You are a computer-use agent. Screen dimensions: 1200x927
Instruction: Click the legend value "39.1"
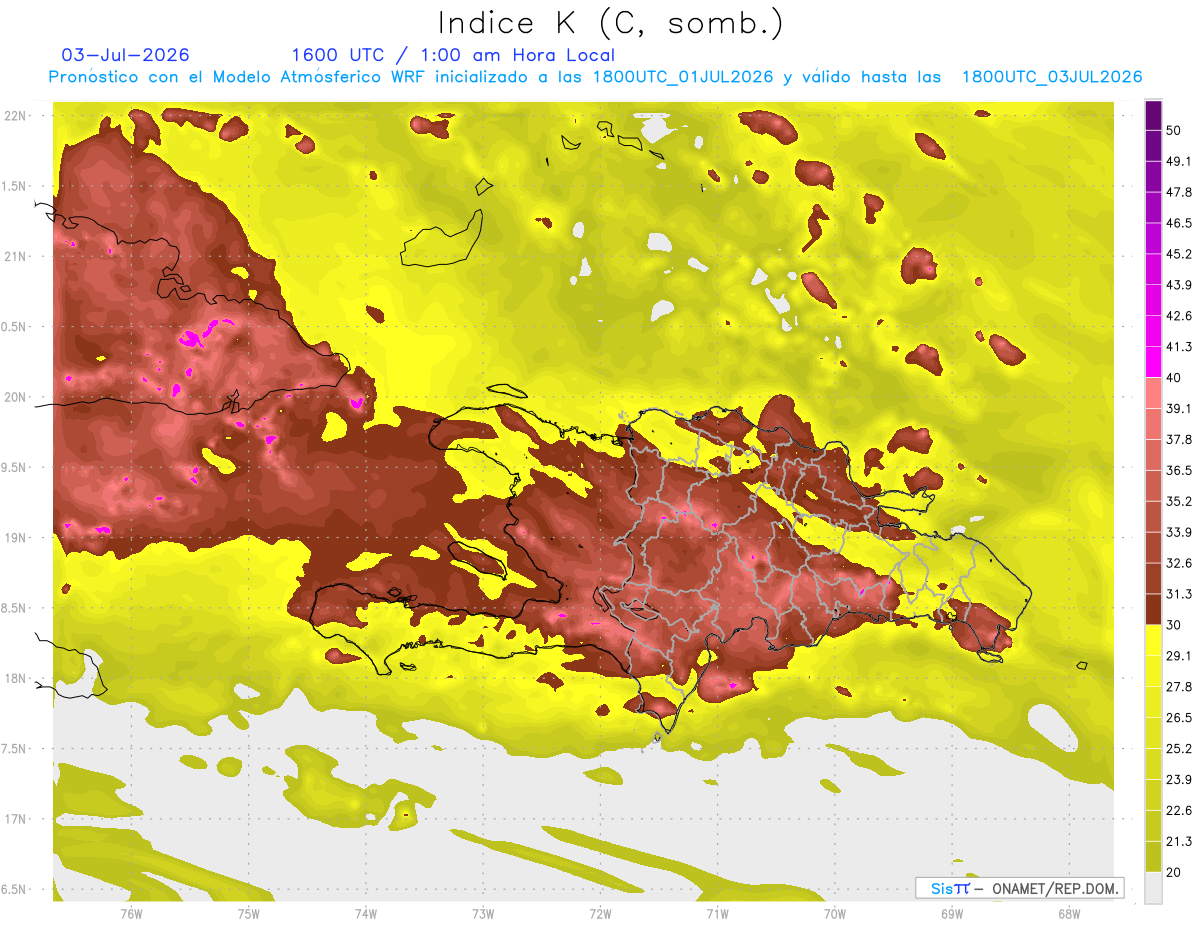(1179, 409)
